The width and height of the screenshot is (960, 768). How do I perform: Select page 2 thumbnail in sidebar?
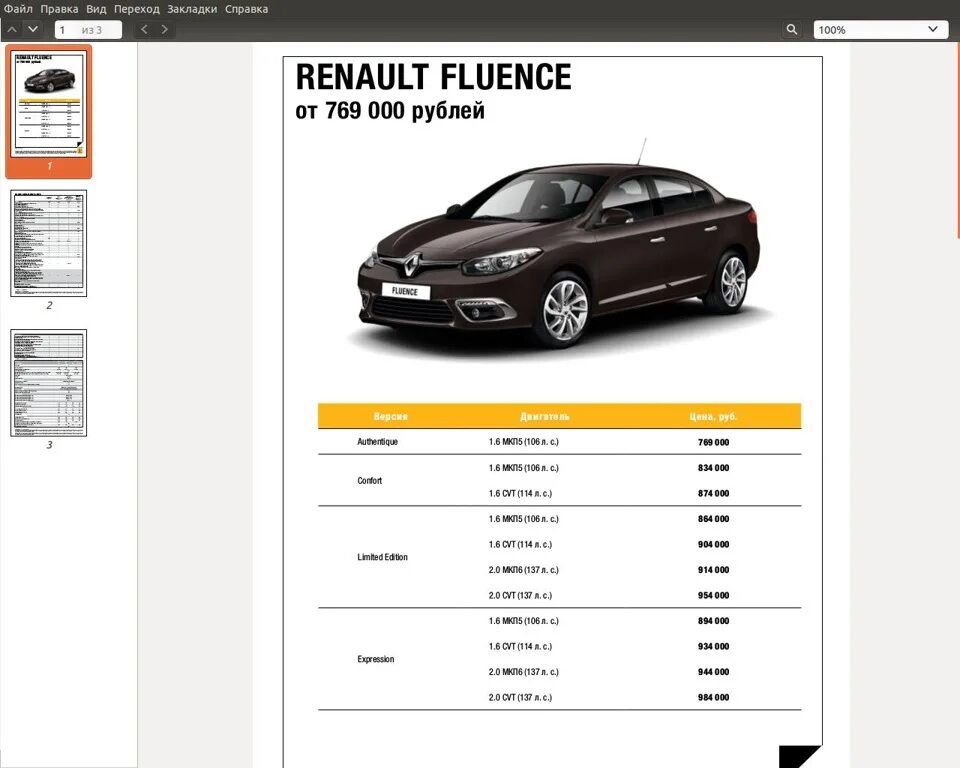49,243
